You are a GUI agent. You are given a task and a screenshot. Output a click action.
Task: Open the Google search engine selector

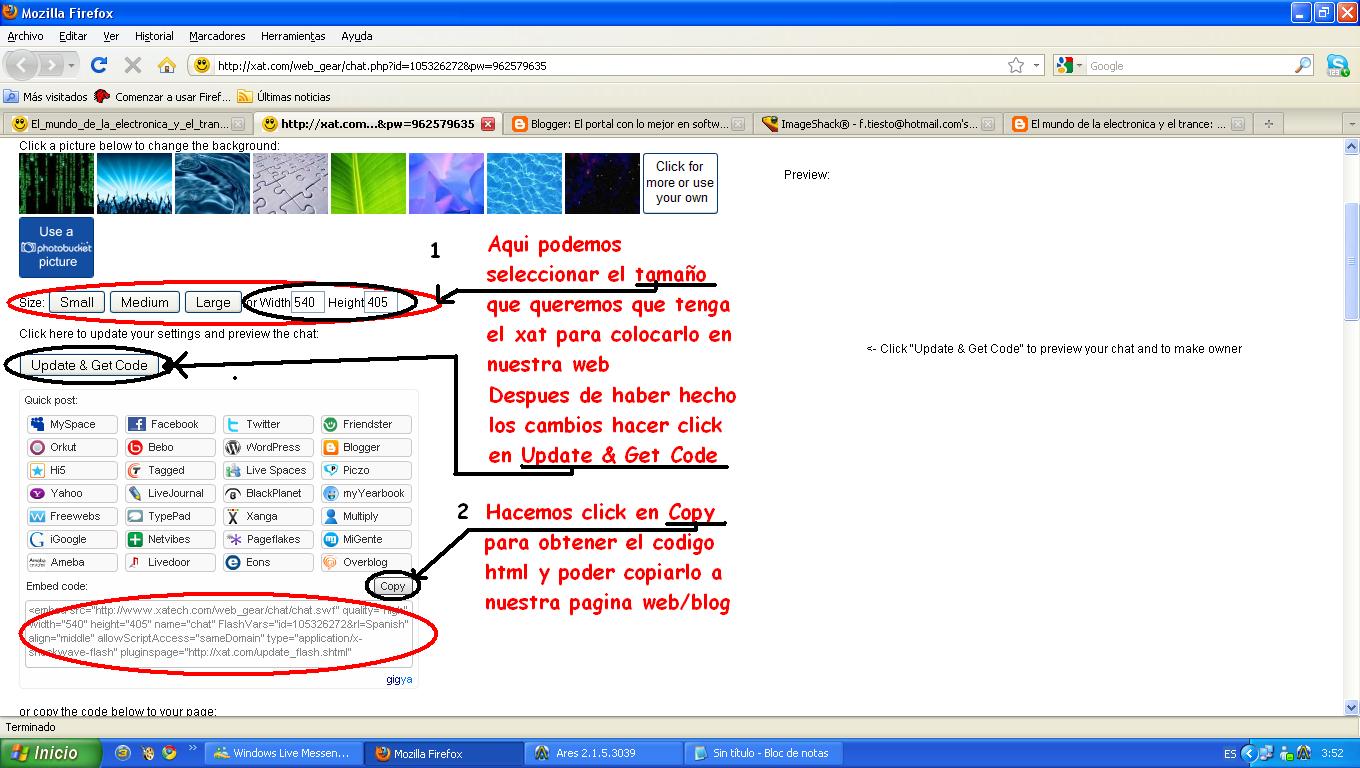pyautogui.click(x=1068, y=65)
